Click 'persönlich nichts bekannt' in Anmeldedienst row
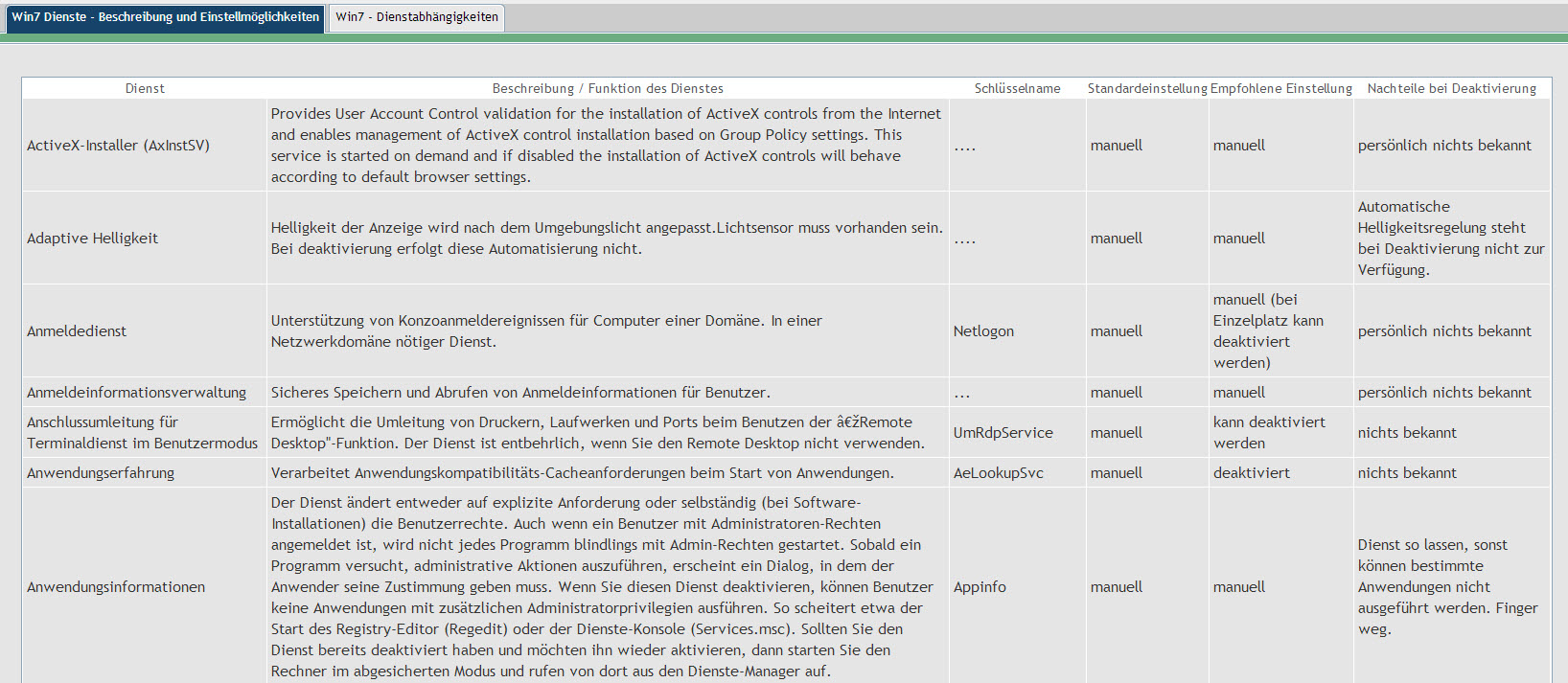Image resolution: width=1568 pixels, height=683 pixels. [x=1444, y=331]
